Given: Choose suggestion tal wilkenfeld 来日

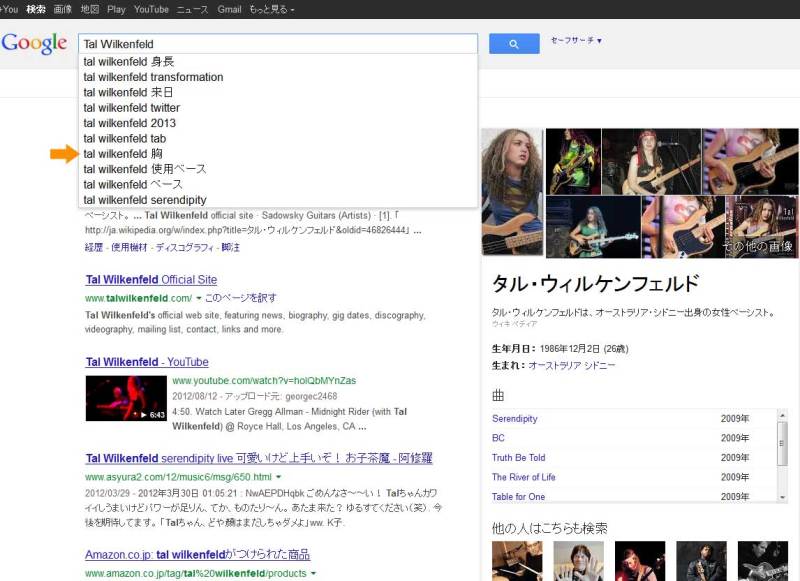Looking at the screenshot, I should pos(278,92).
